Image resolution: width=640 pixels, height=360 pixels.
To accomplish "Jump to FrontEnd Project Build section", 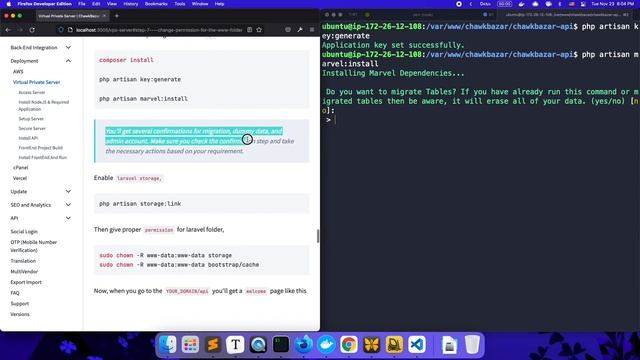I will [x=40, y=147].
